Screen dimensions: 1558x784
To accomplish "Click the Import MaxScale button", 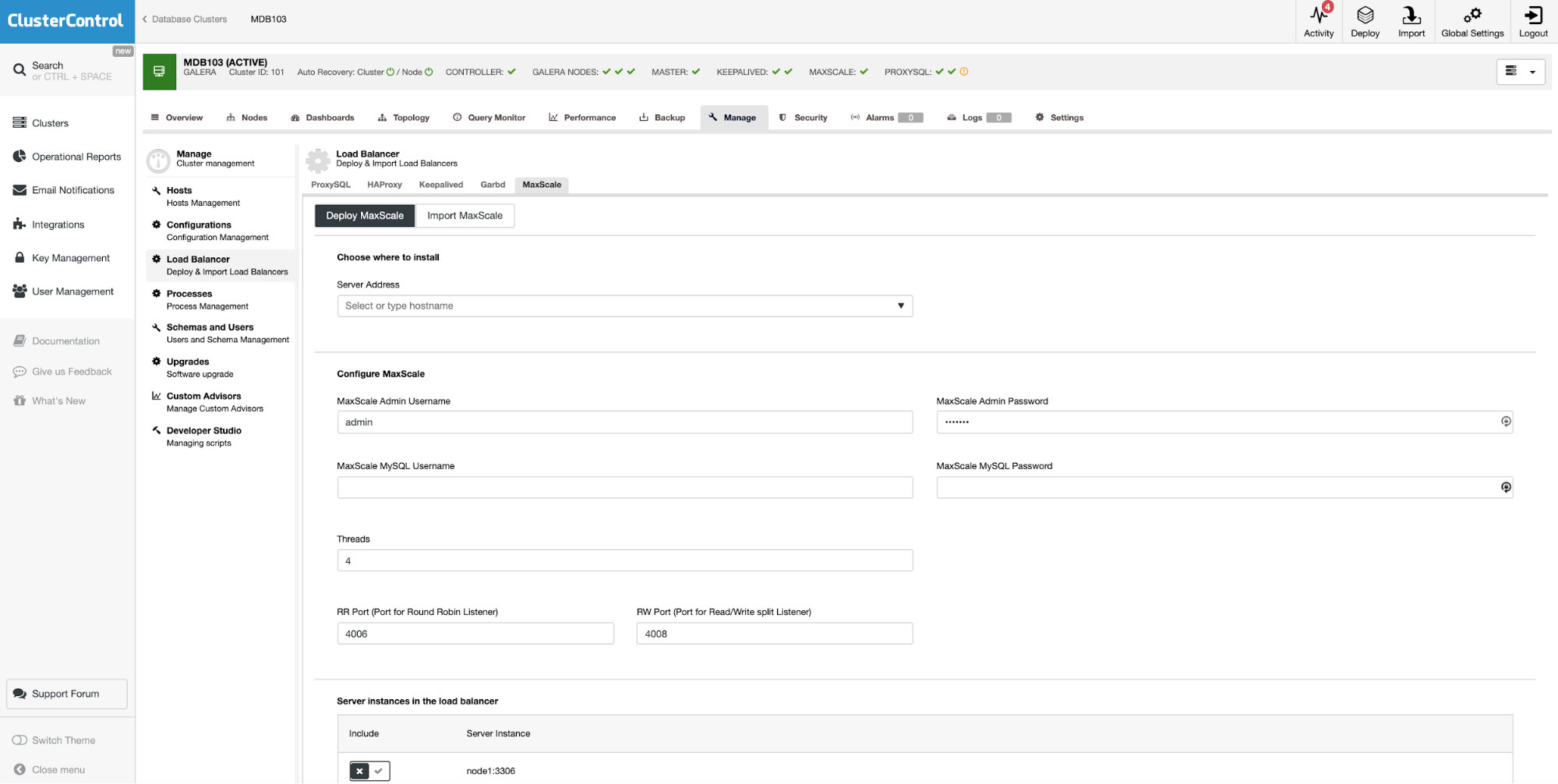I will pos(465,216).
